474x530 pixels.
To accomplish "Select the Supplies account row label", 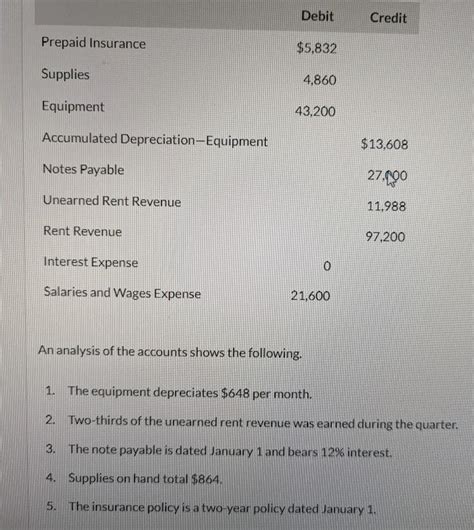I will coord(65,74).
